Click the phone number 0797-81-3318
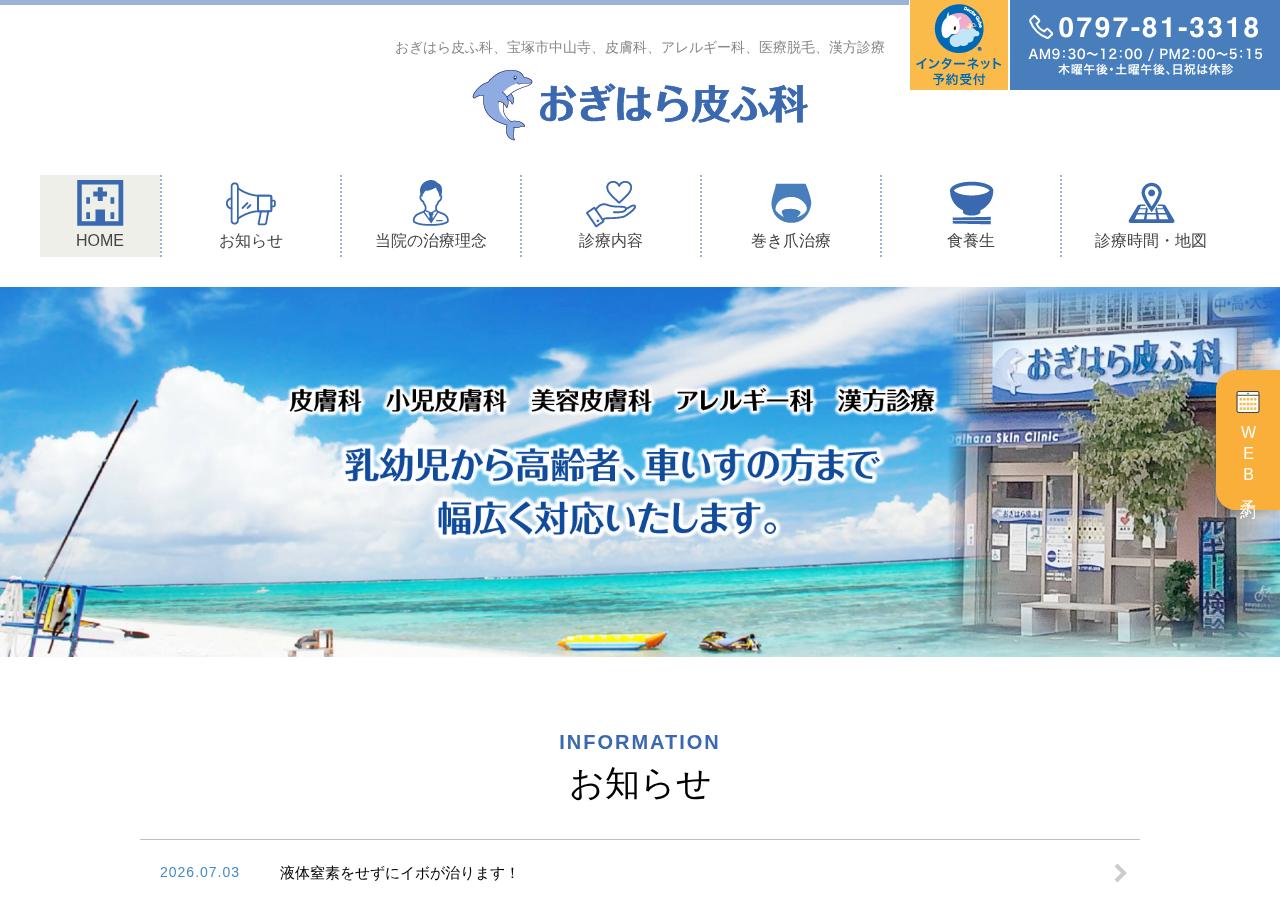 point(1160,28)
